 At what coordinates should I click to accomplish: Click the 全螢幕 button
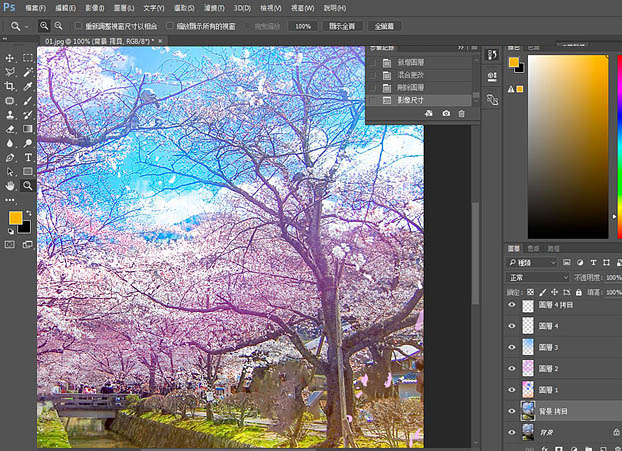(385, 26)
